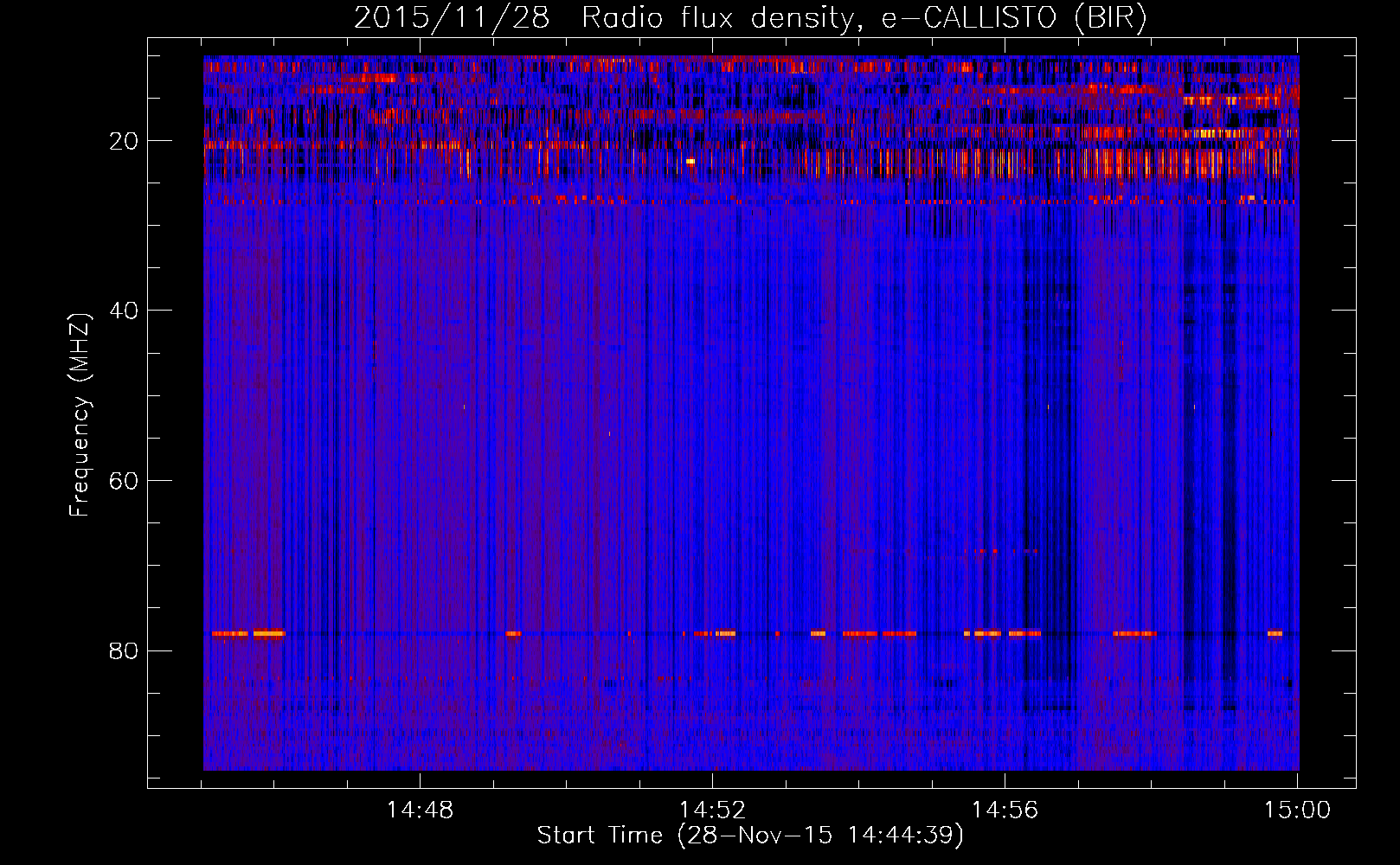Click the 60 MHz frequency tick label
The image size is (1400, 865).
point(124,481)
